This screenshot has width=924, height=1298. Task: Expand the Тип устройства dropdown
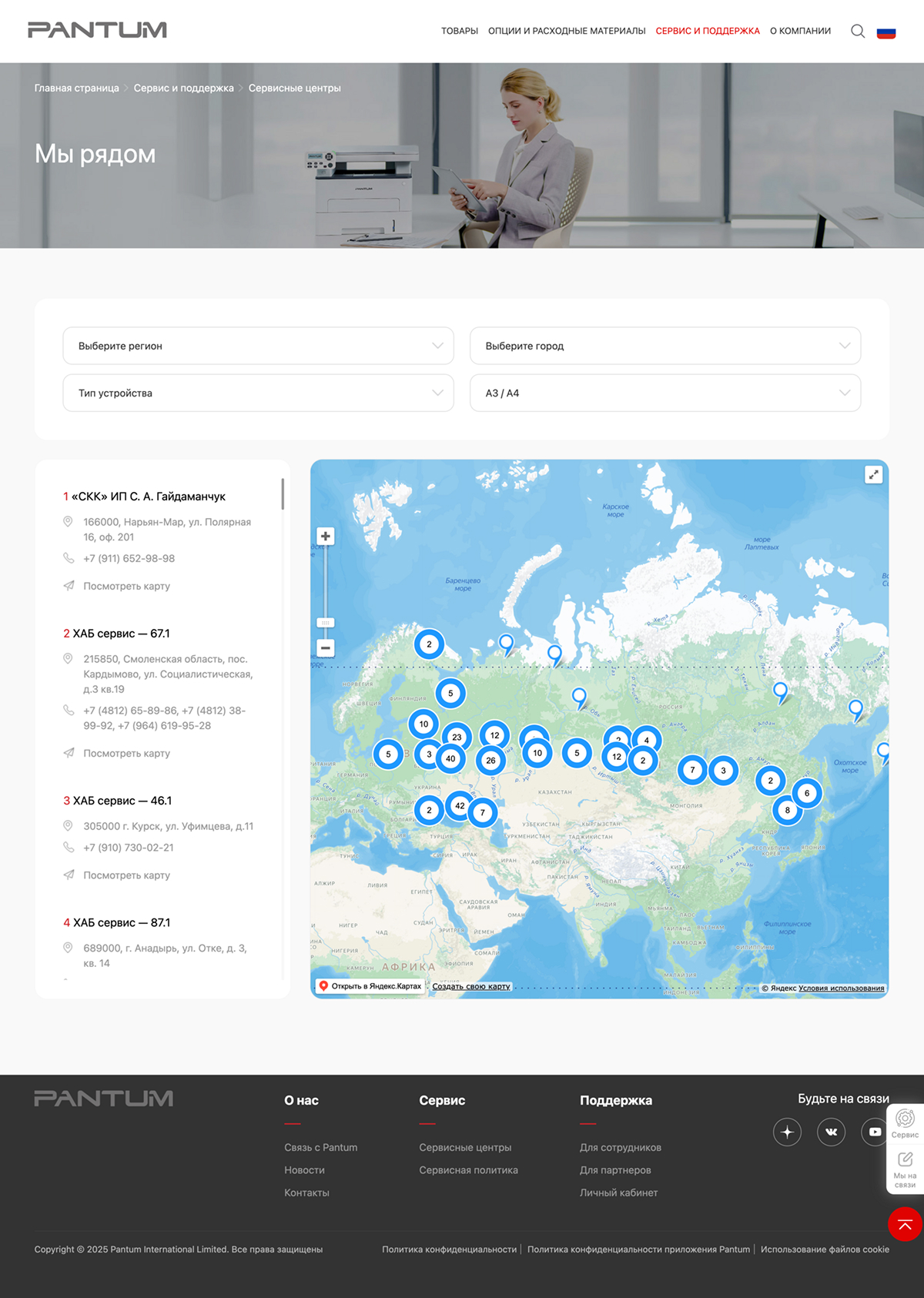(258, 393)
